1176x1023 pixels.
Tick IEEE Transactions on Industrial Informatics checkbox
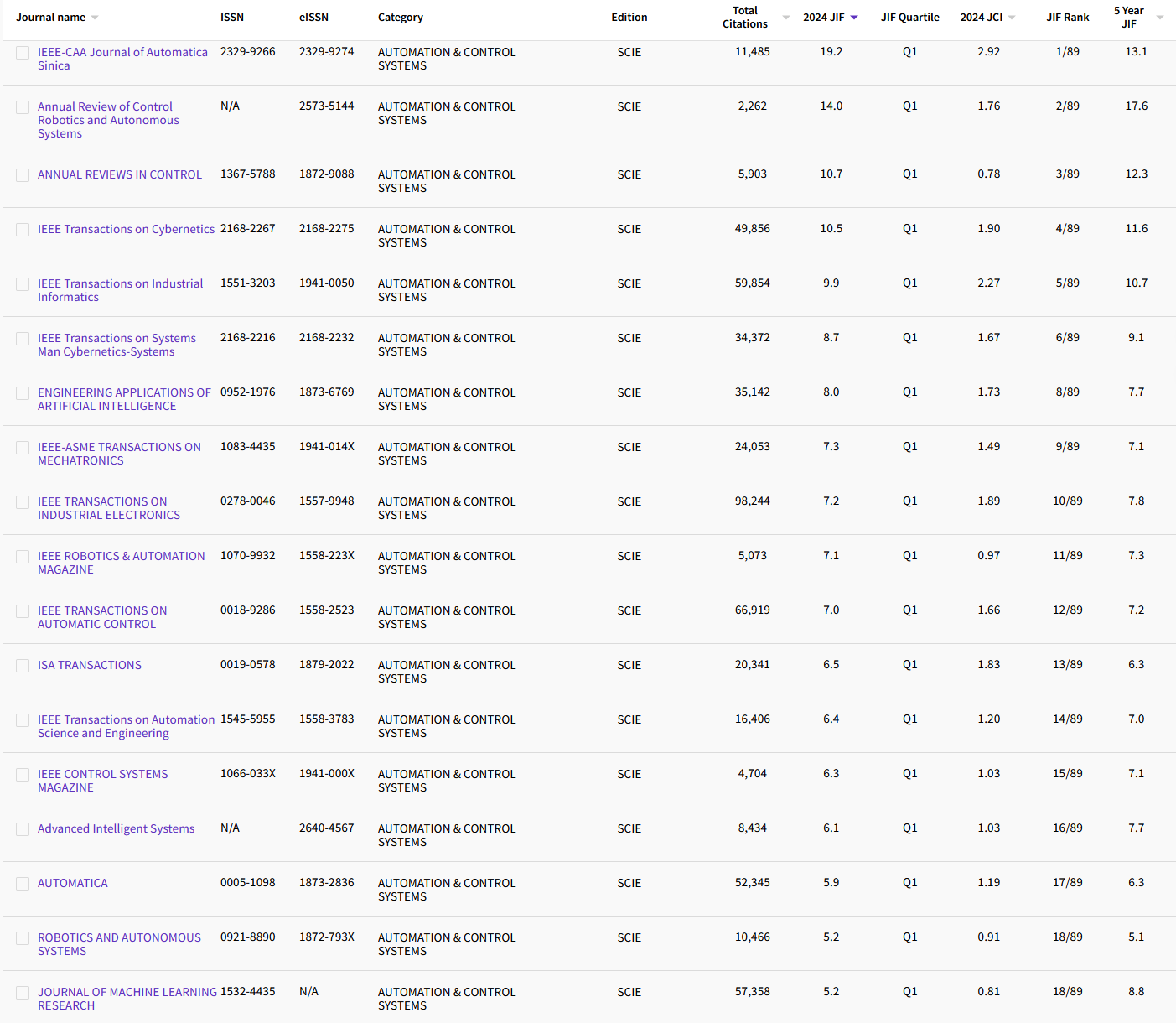point(23,284)
